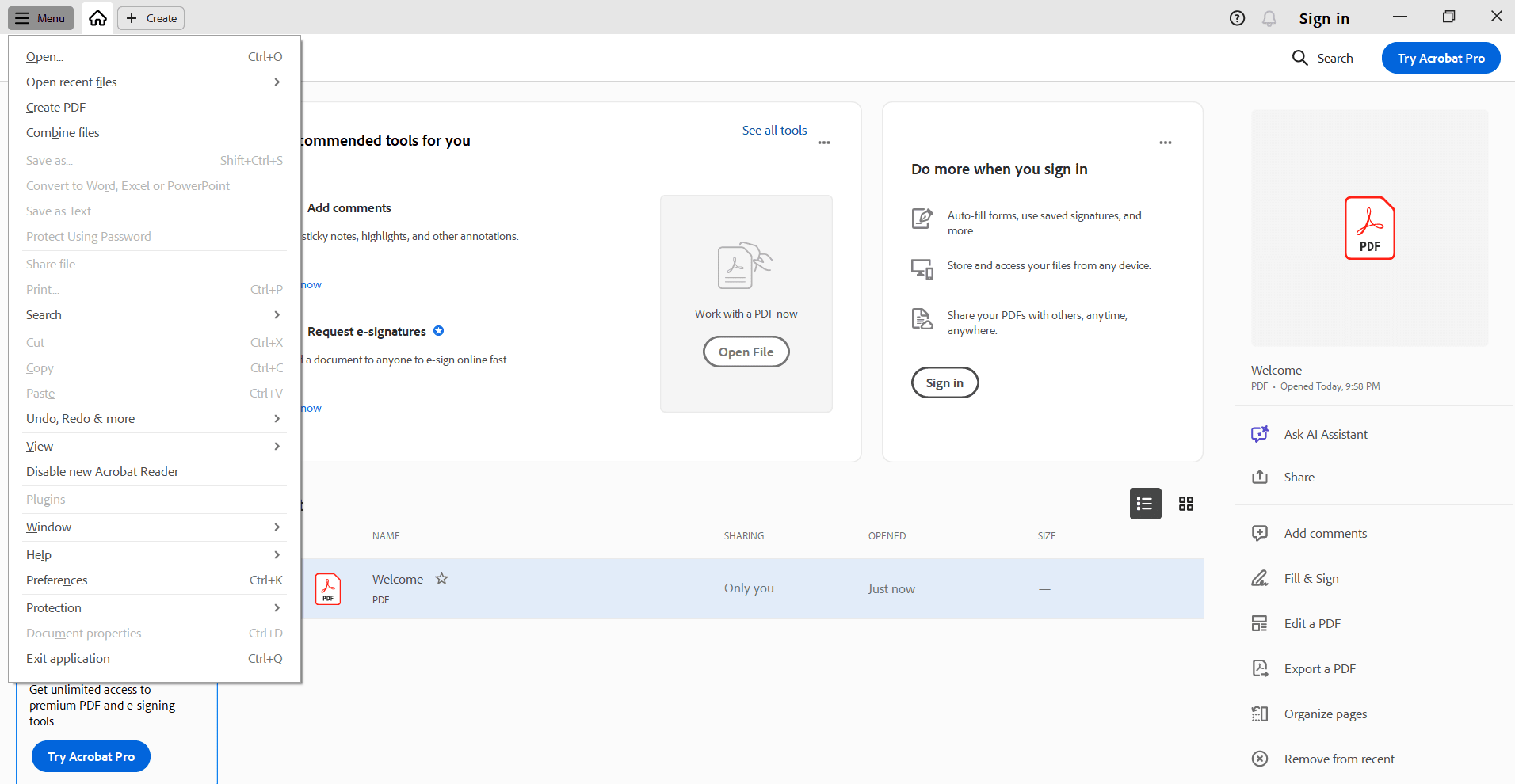Open the See all tools link
This screenshot has height=784, width=1515.
tap(774, 130)
